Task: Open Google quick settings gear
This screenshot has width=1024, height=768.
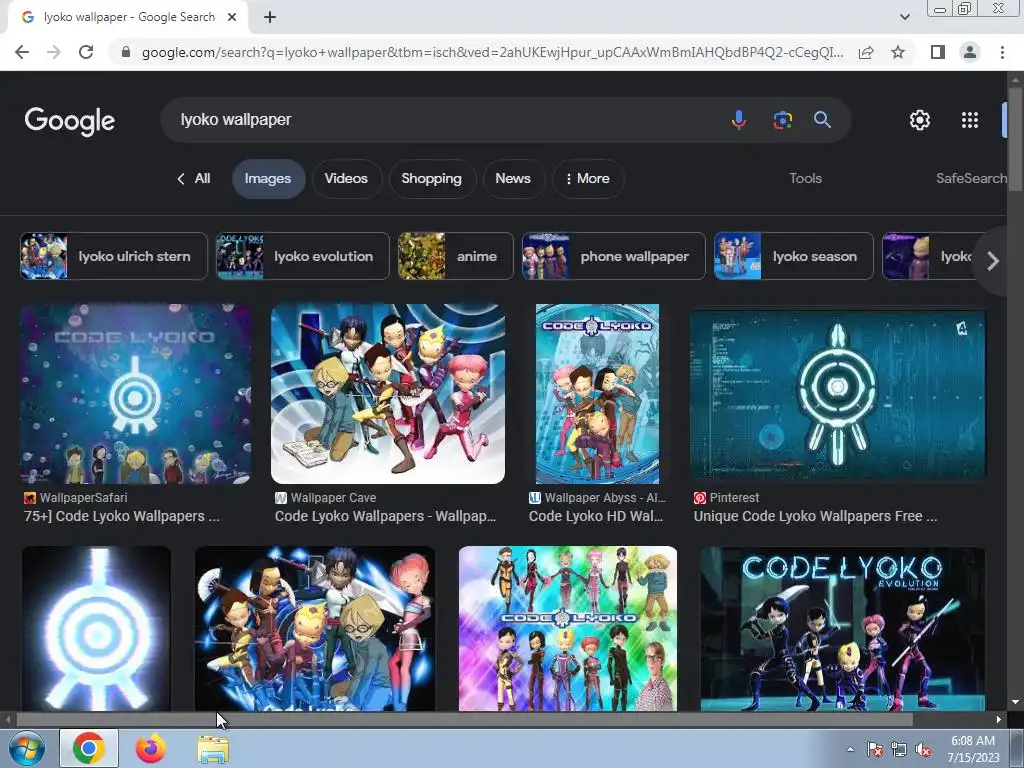Action: (x=920, y=120)
